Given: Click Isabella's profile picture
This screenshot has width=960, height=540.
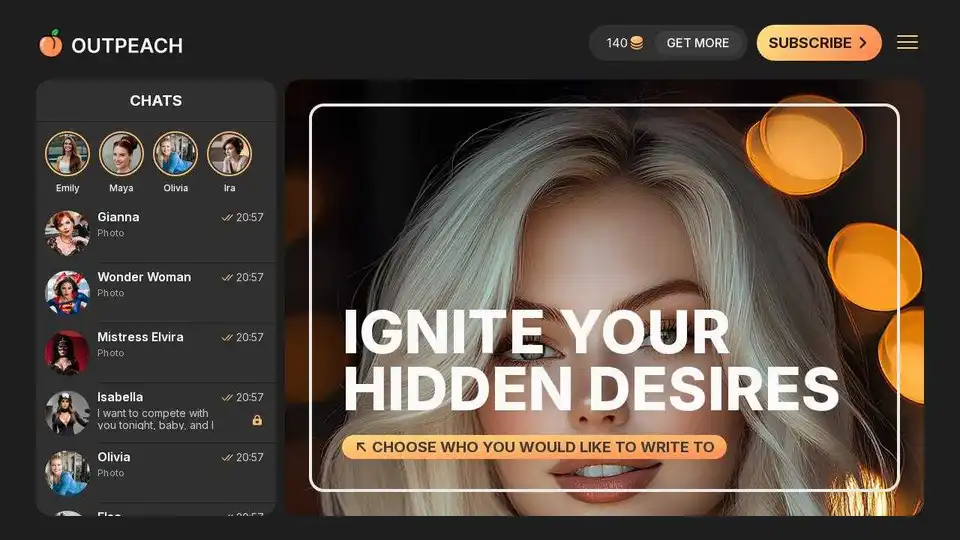Looking at the screenshot, I should click(x=67, y=413).
